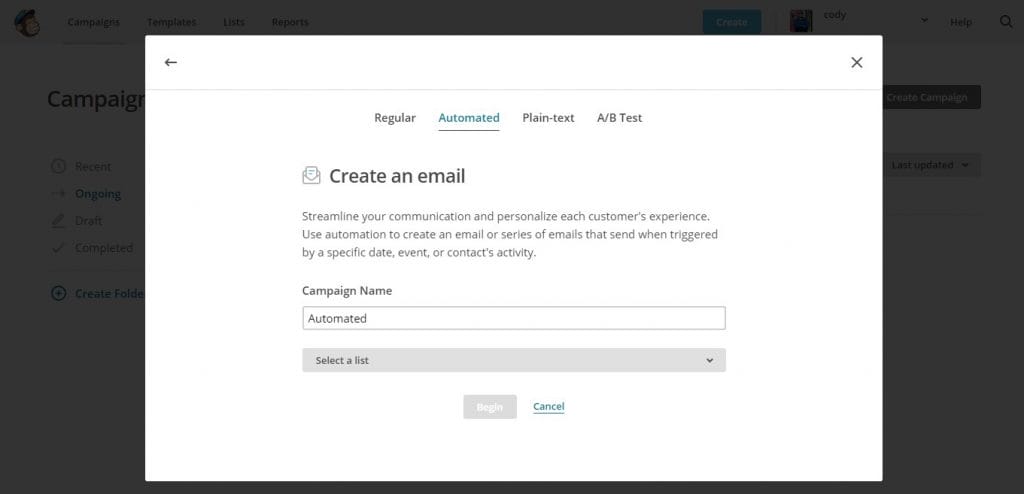Viewport: 1024px width, 494px height.
Task: Choose the A/B Test tab
Action: pos(620,118)
